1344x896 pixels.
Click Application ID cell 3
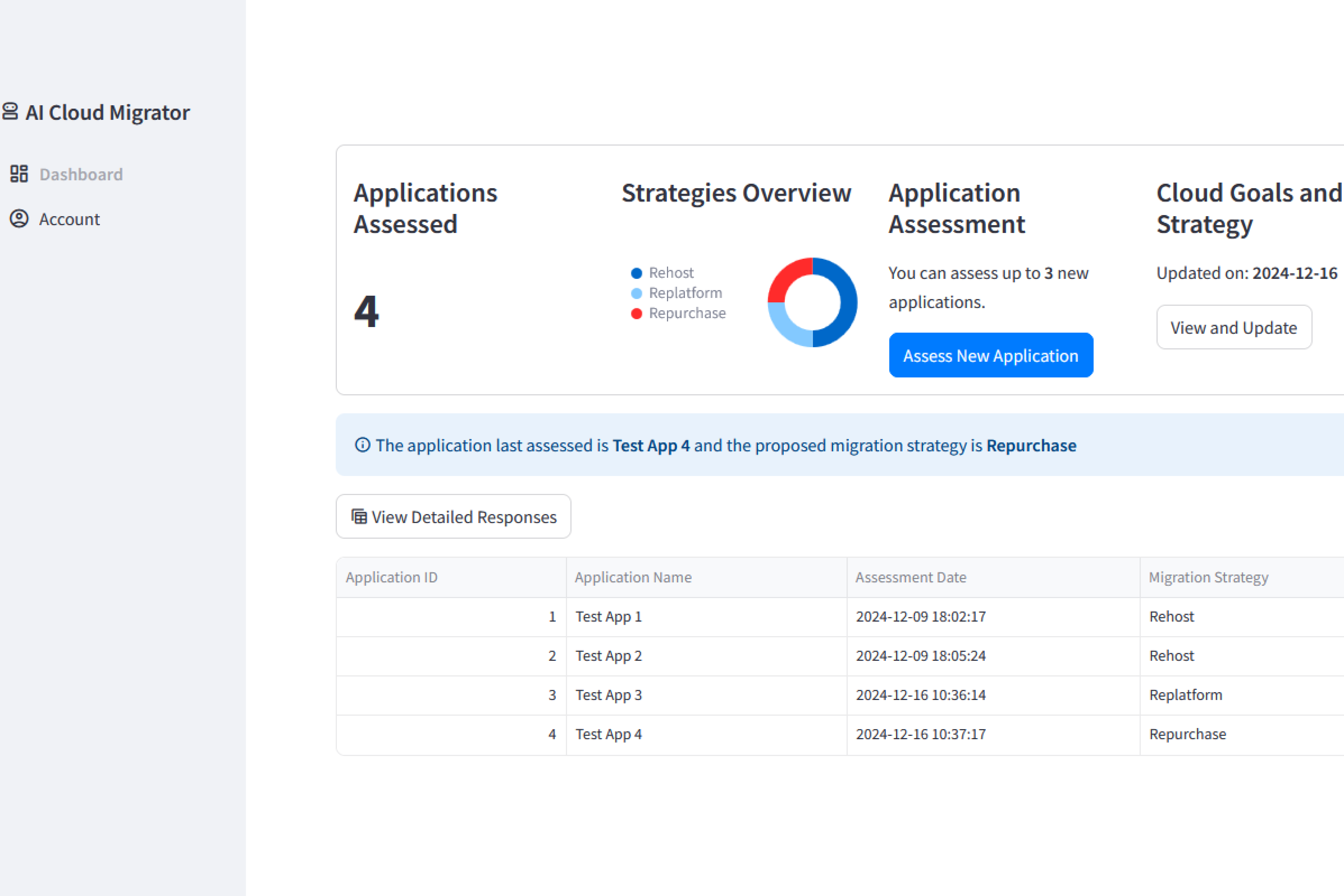pyautogui.click(x=451, y=695)
